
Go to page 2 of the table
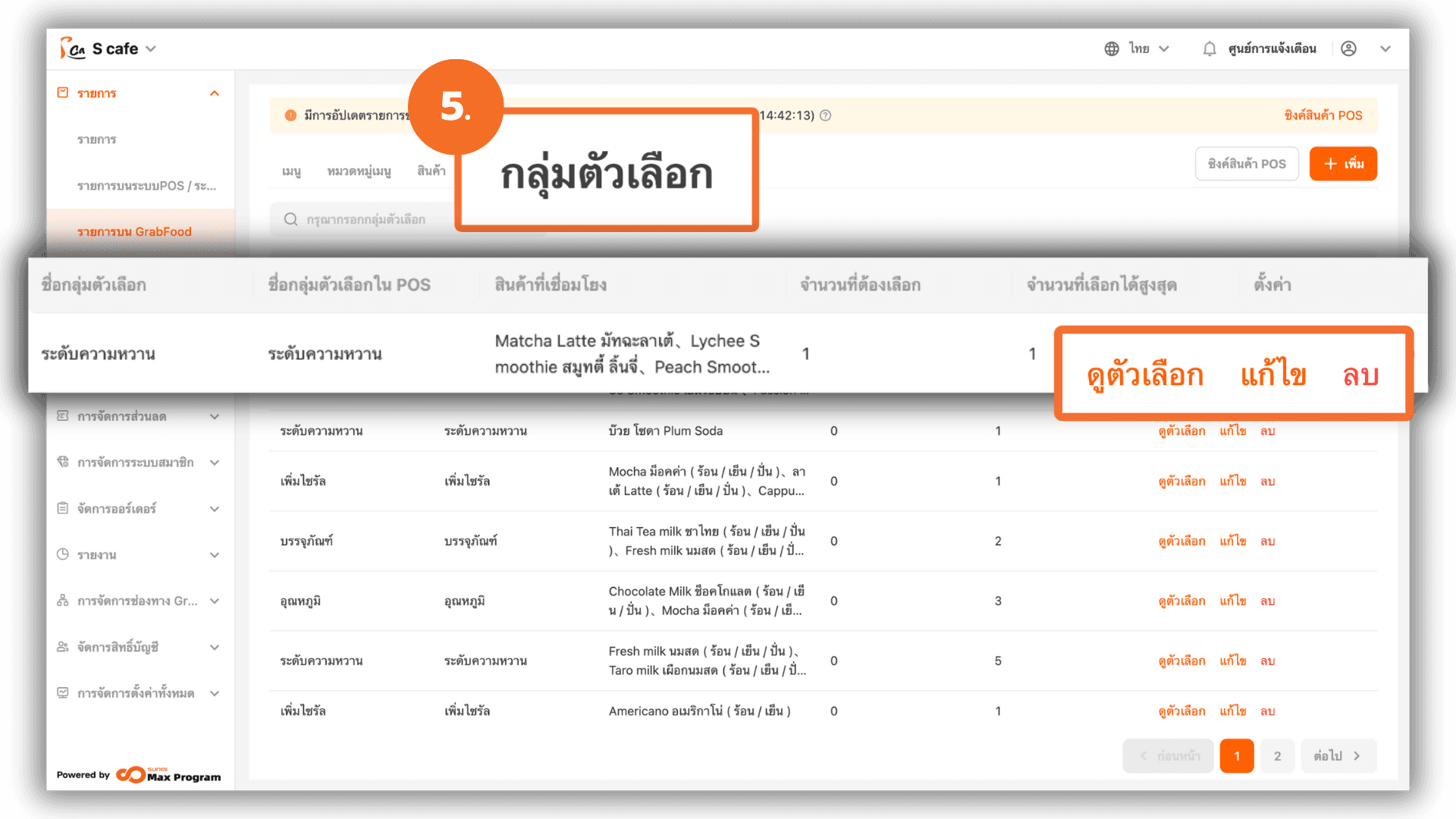(x=1277, y=756)
